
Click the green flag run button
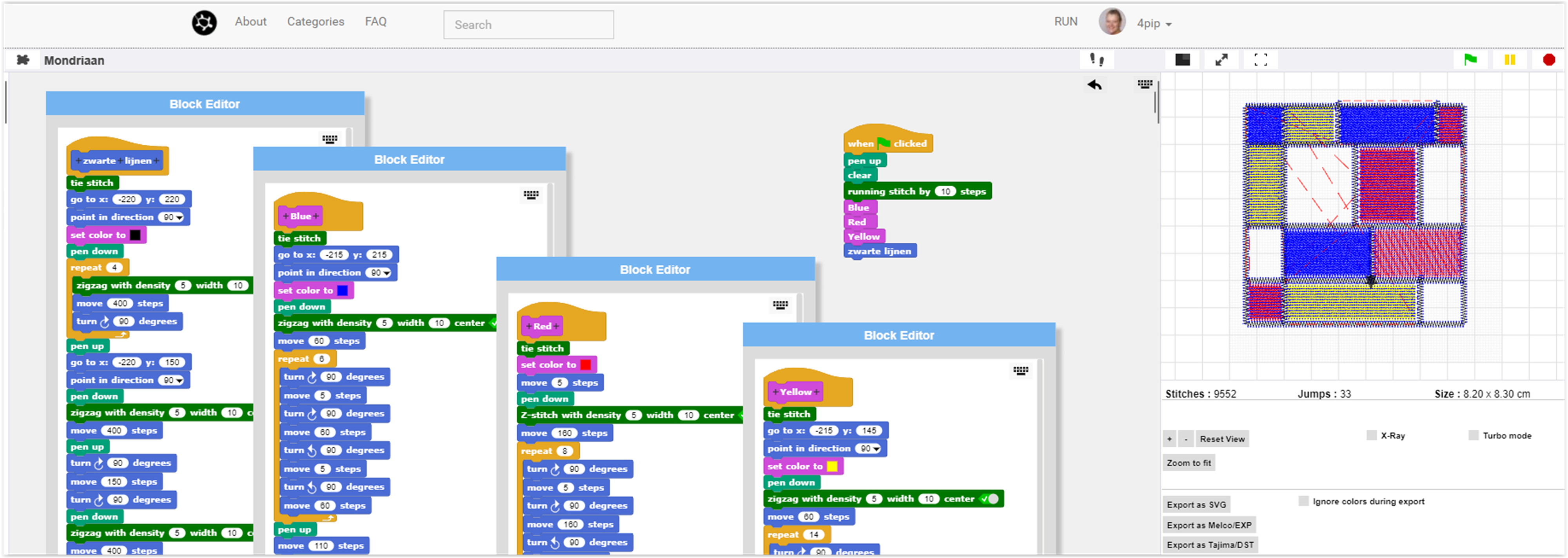(x=1470, y=60)
